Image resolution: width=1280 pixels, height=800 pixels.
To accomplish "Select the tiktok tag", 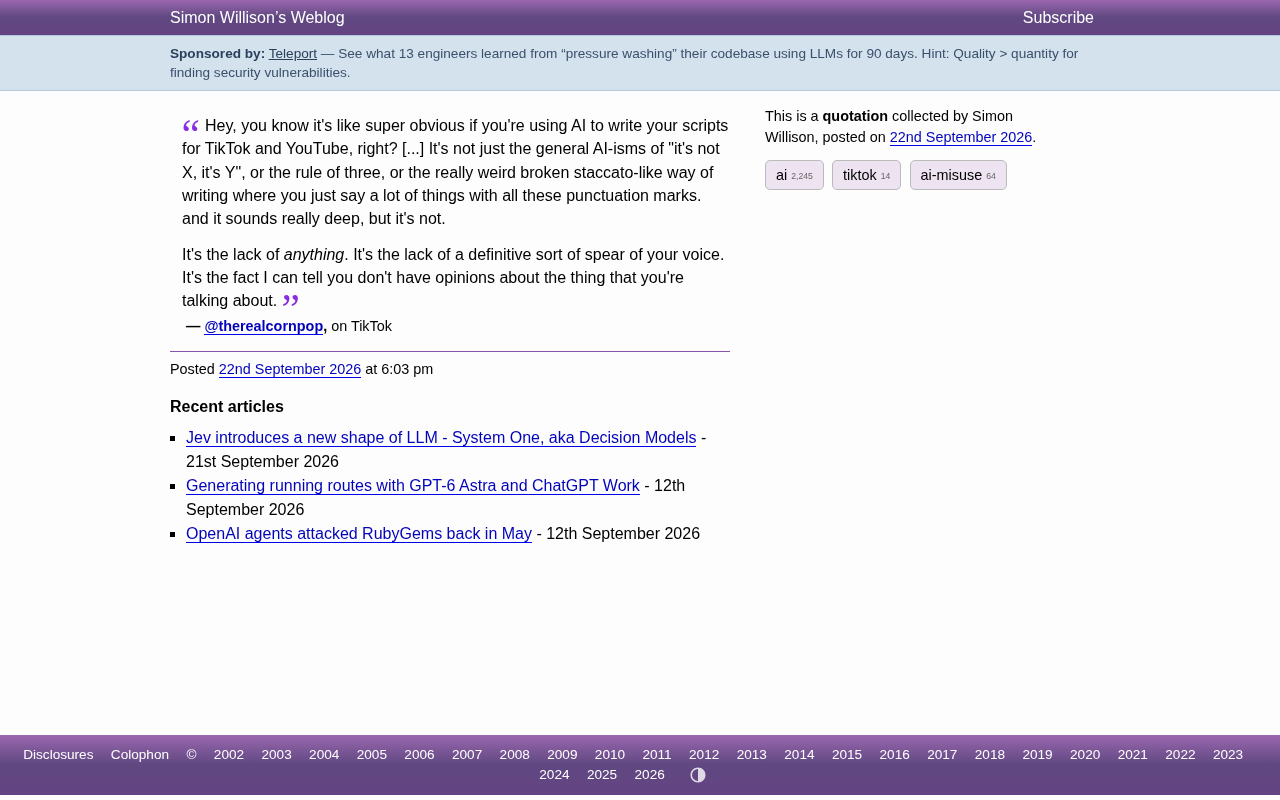I will click(x=866, y=175).
